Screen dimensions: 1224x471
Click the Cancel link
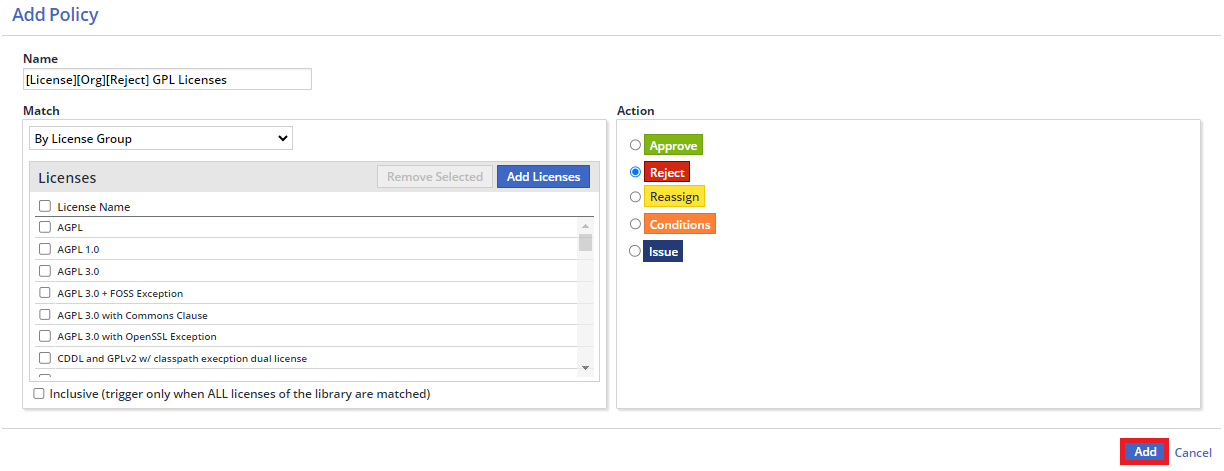[1193, 452]
